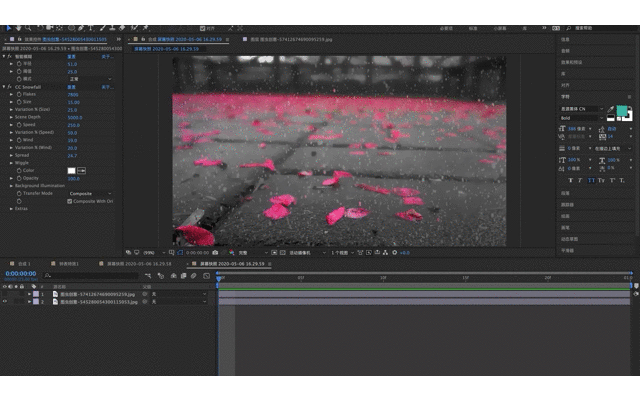Click the show channel color icon in viewer

pyautogui.click(x=231, y=253)
